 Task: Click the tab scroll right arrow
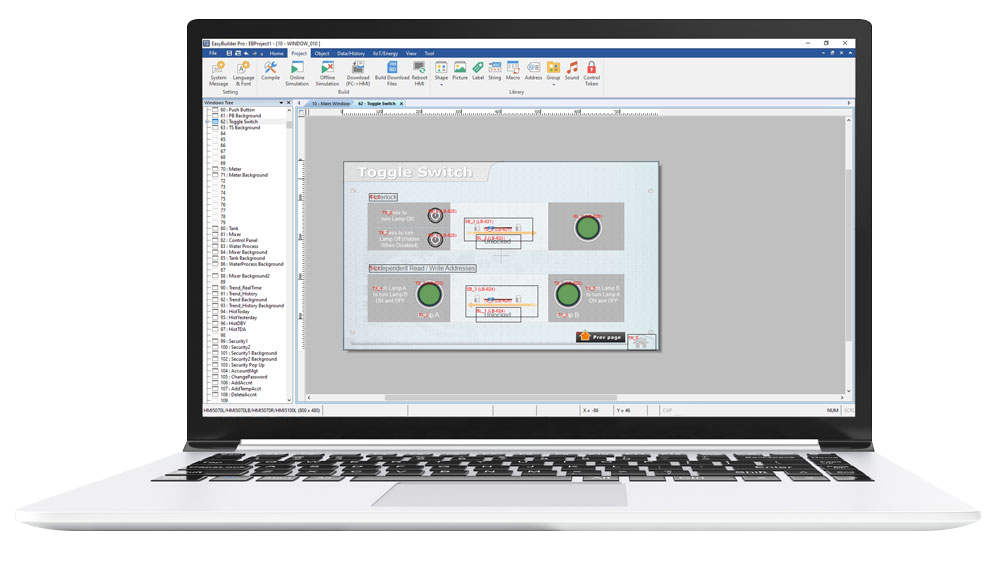(848, 103)
